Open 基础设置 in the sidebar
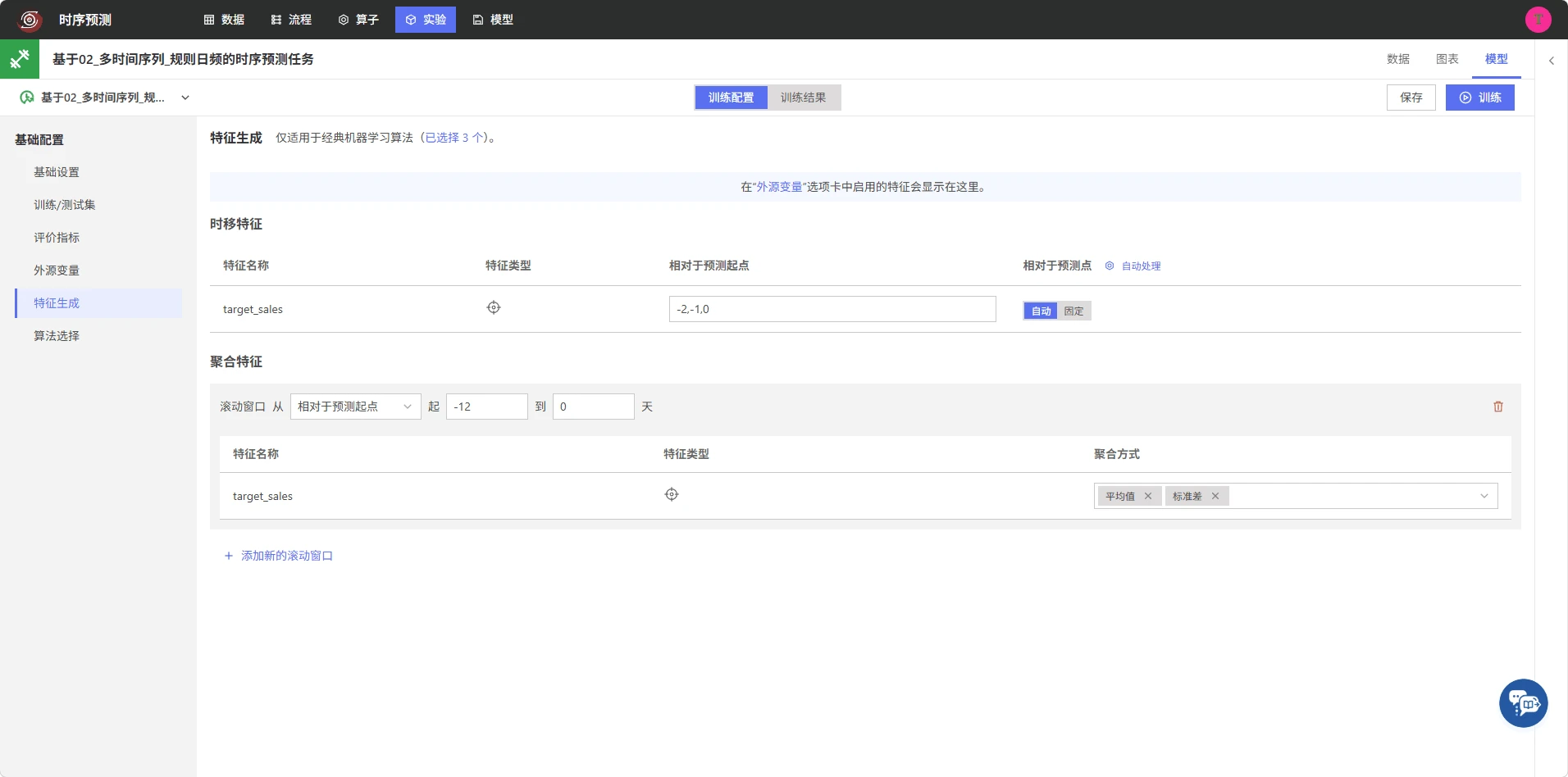The image size is (1568, 777). click(x=98, y=172)
